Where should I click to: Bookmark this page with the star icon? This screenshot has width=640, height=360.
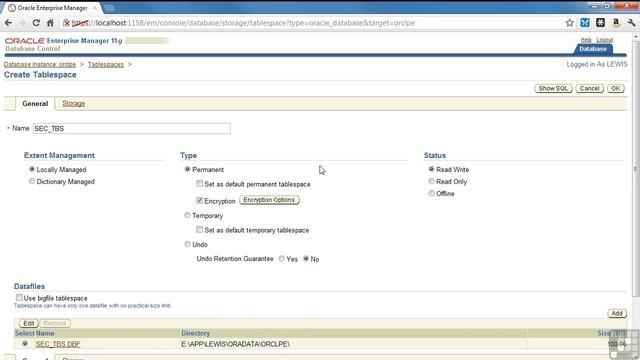tap(570, 23)
